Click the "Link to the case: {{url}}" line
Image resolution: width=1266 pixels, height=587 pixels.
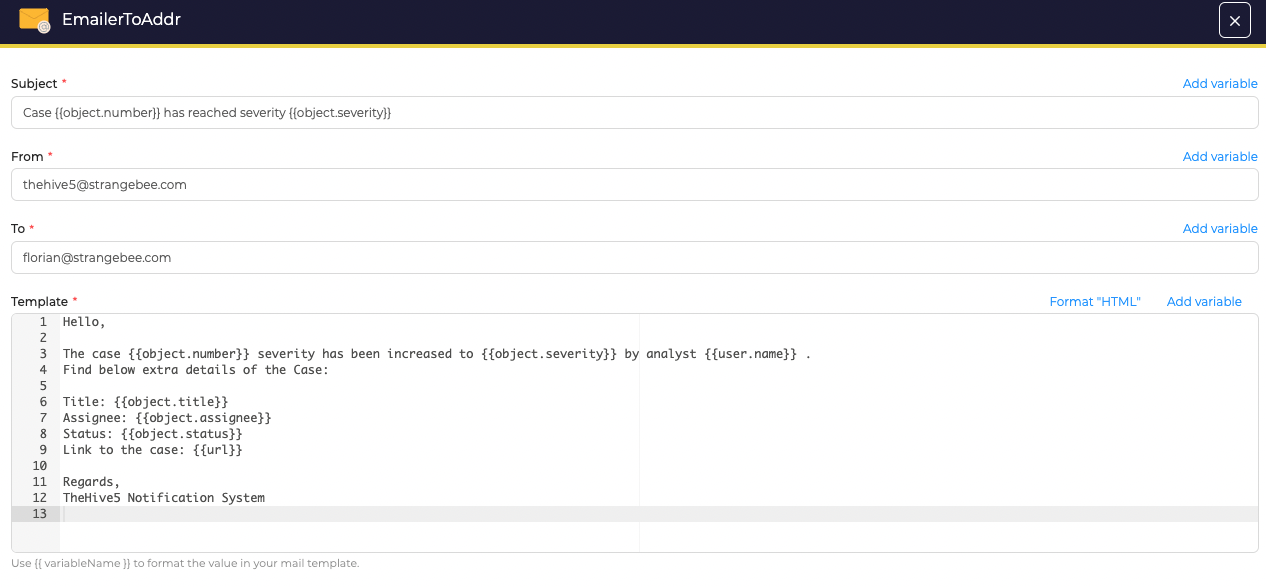152,450
